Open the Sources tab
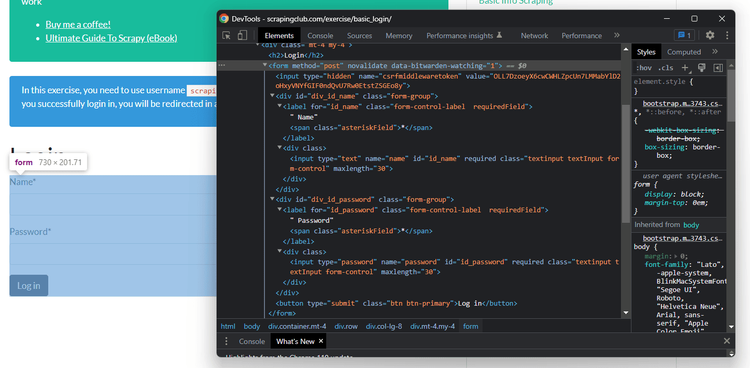The image size is (750, 368). (359, 35)
